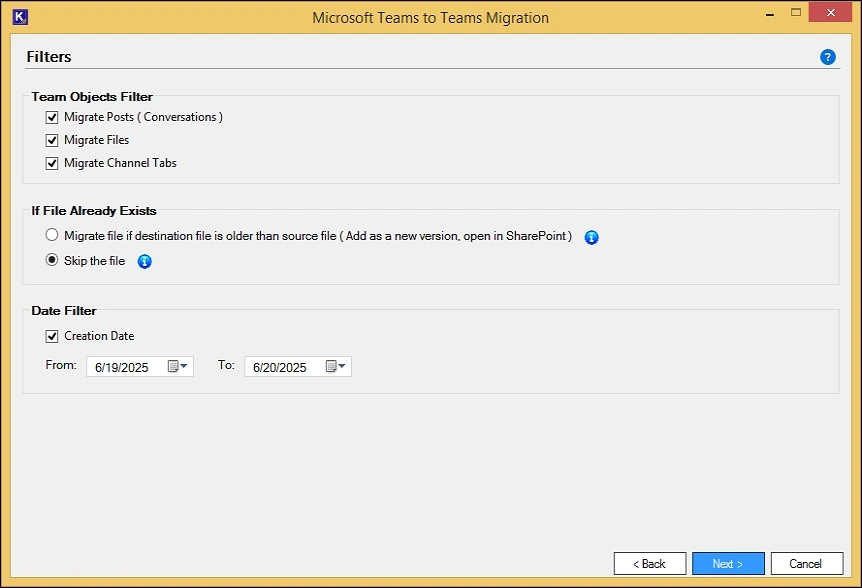The width and height of the screenshot is (862, 588).
Task: Click the To: label
Action: [226, 365]
